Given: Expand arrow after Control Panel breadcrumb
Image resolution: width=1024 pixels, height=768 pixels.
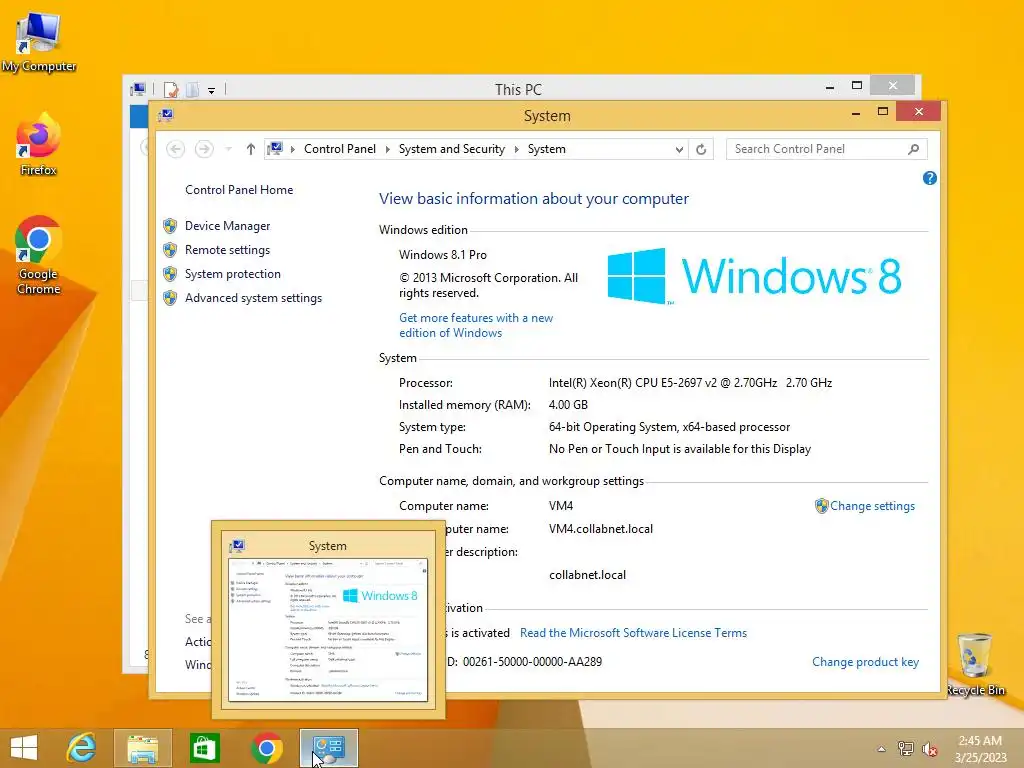Looking at the screenshot, I should [x=387, y=150].
